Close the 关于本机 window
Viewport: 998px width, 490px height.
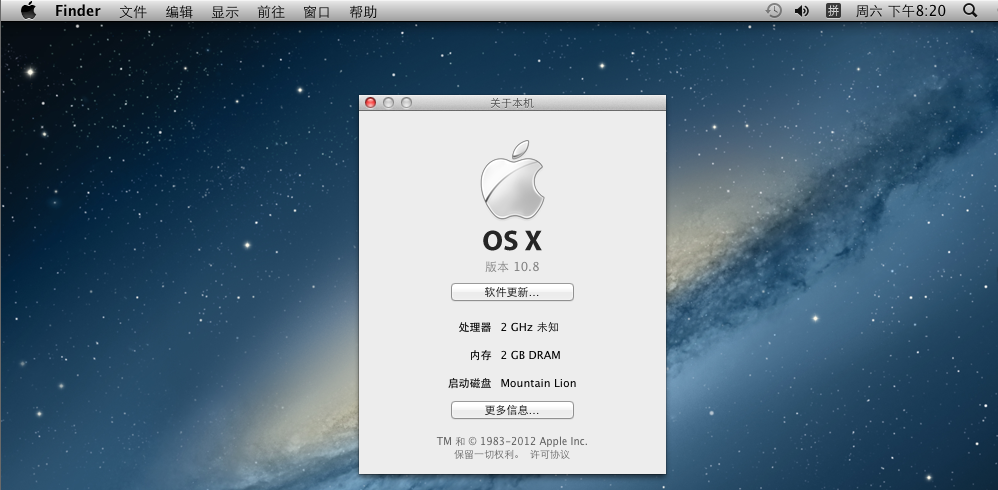370,103
